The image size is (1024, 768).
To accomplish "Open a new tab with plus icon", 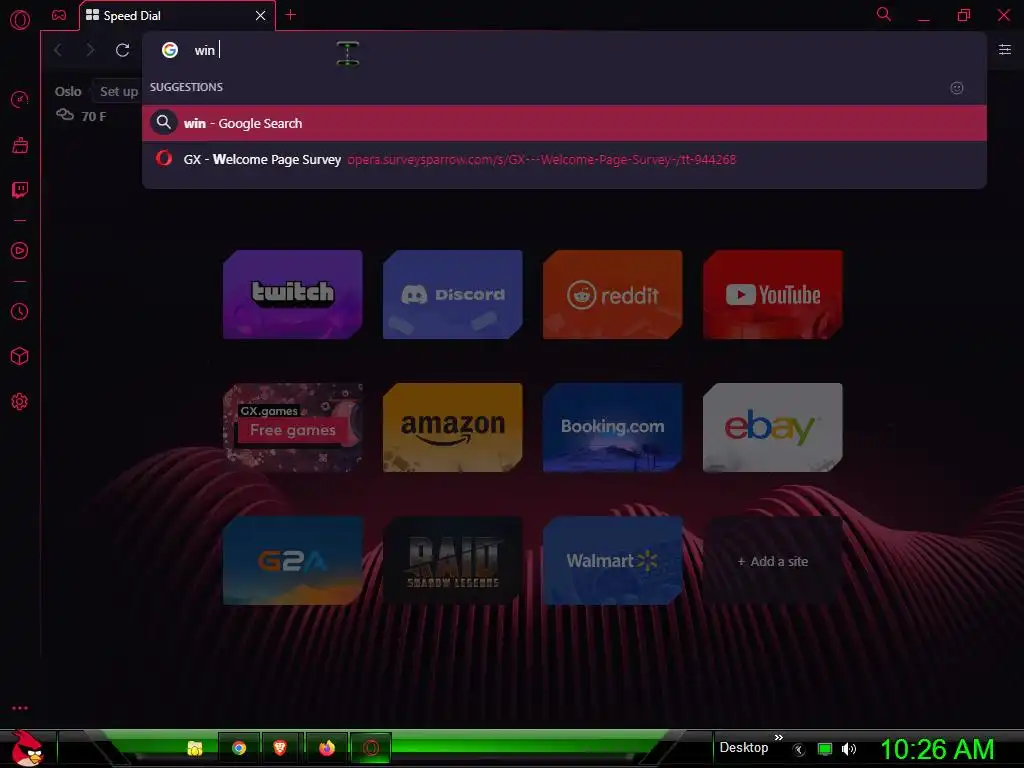I will click(291, 15).
